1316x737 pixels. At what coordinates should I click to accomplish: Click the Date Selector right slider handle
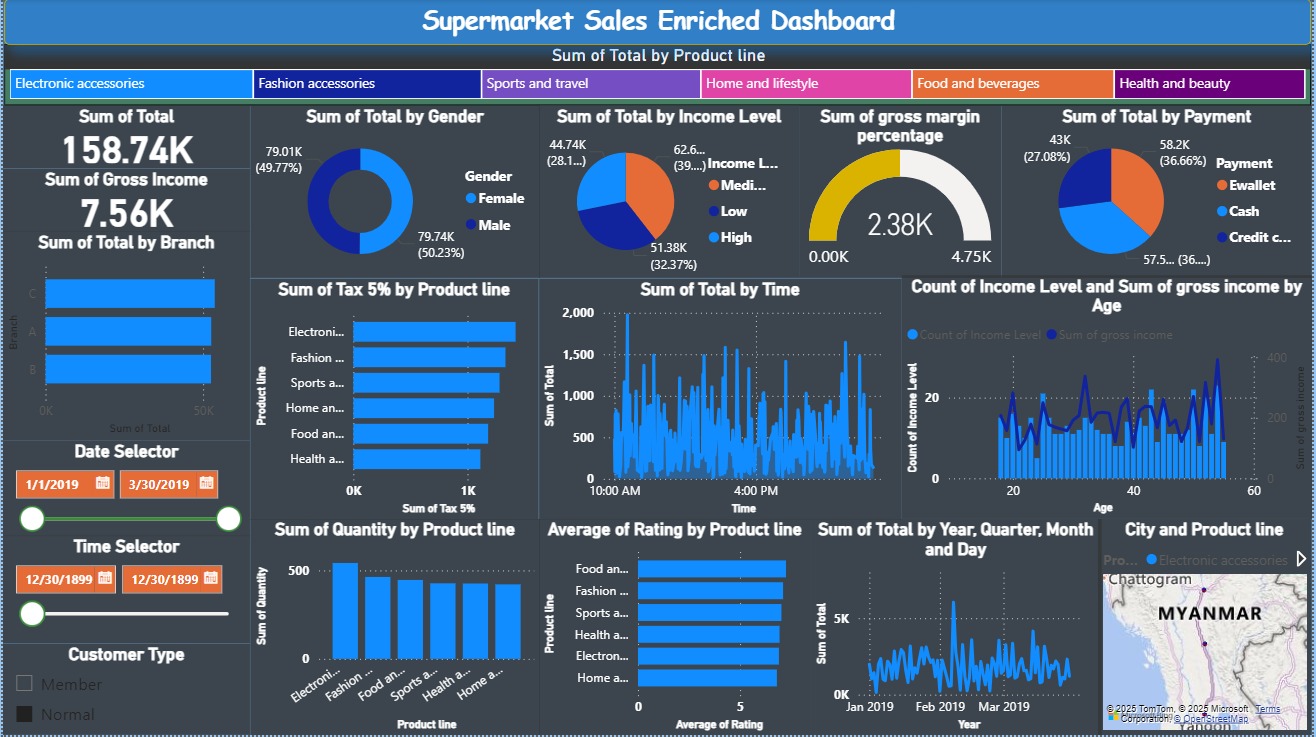(229, 518)
